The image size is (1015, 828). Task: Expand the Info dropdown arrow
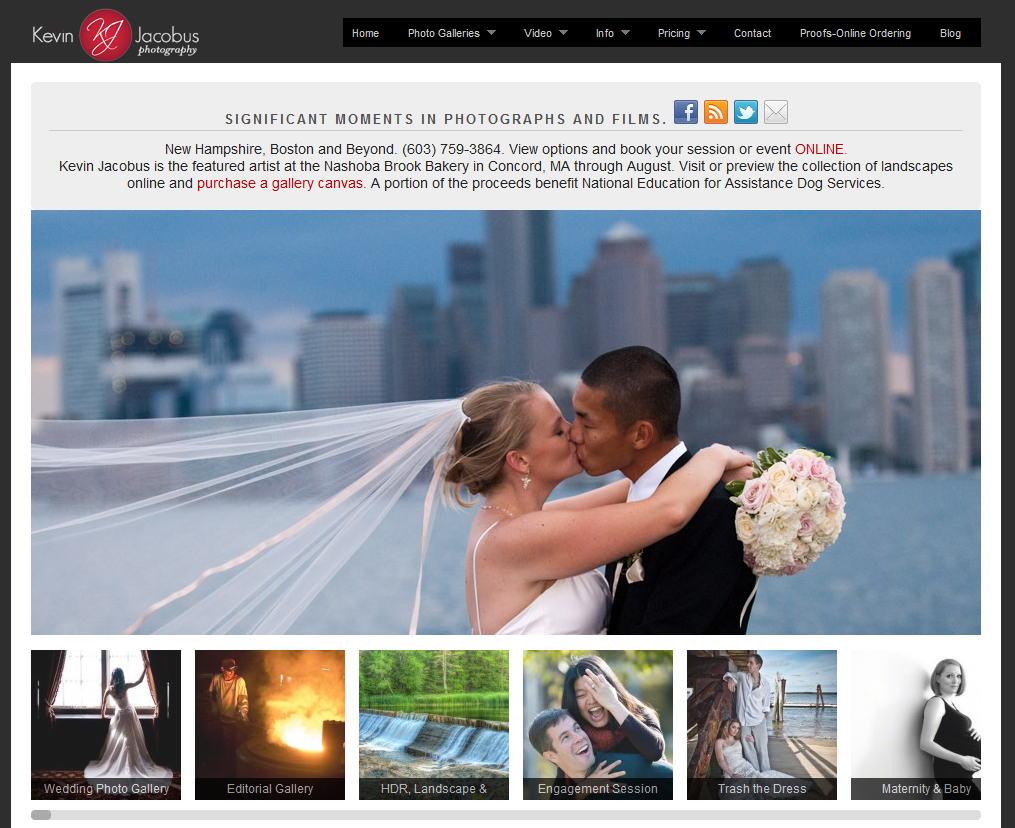625,32
